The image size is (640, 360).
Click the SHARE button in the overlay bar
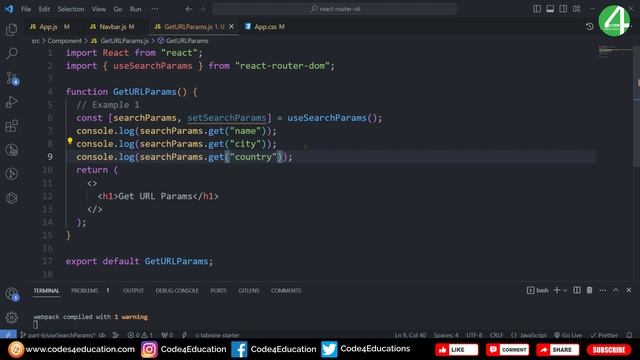[x=558, y=350]
